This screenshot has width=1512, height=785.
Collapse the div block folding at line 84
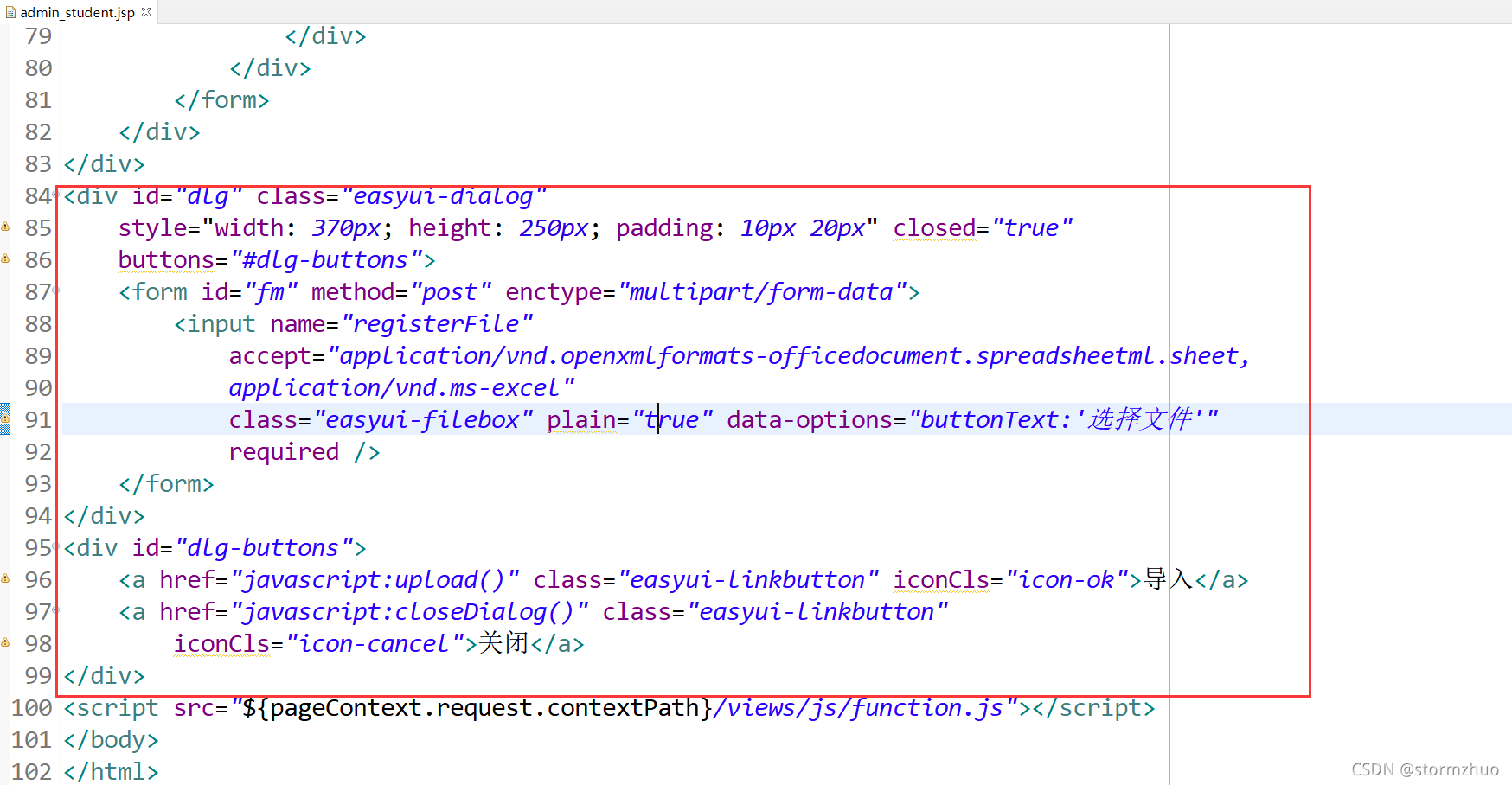pos(56,195)
